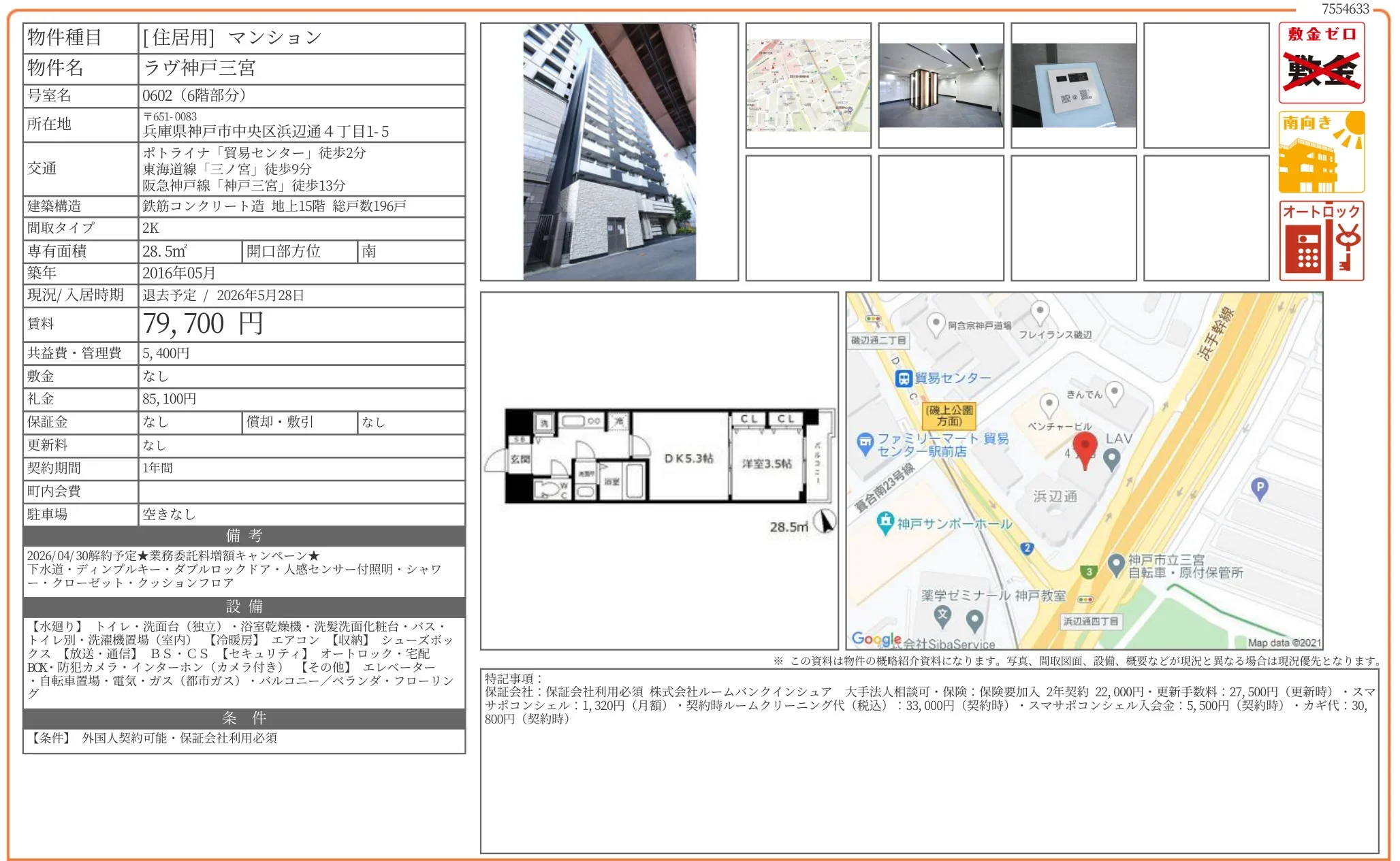
Task: Click the blue parking P marker
Action: [x=1260, y=487]
